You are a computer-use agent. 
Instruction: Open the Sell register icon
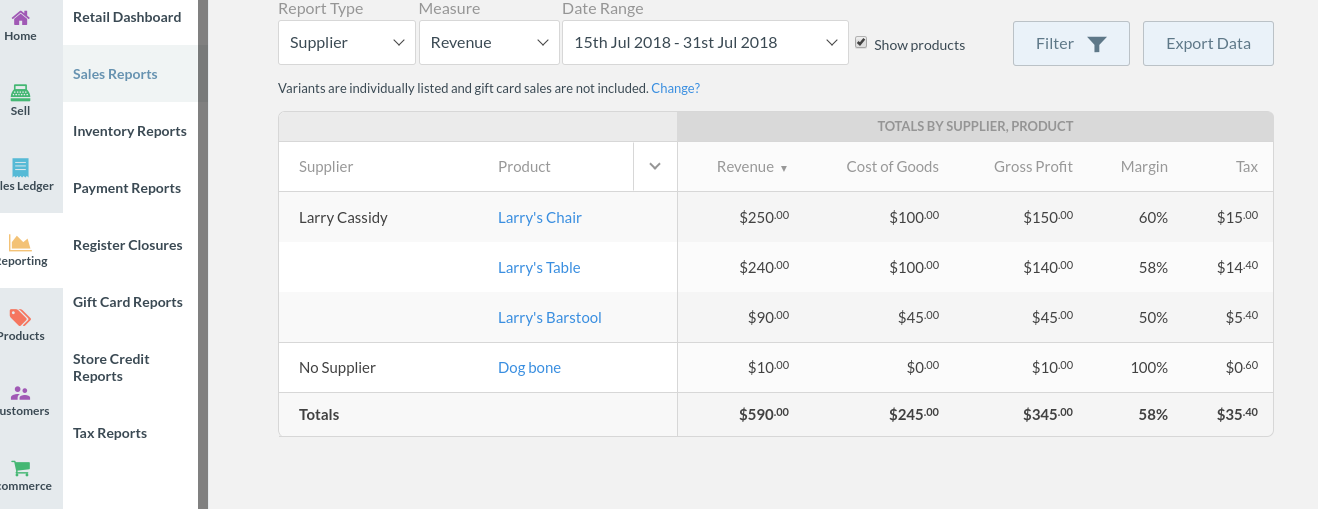click(20, 93)
